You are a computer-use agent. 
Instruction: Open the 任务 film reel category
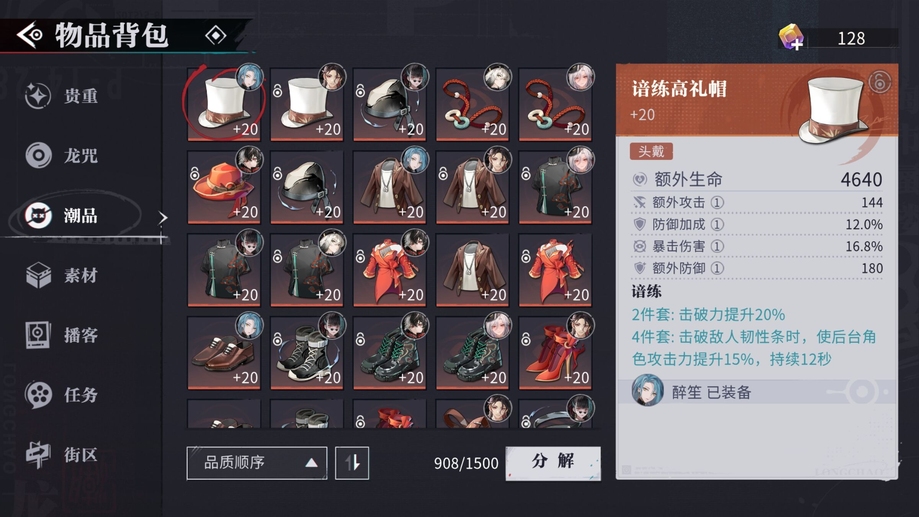(x=63, y=394)
